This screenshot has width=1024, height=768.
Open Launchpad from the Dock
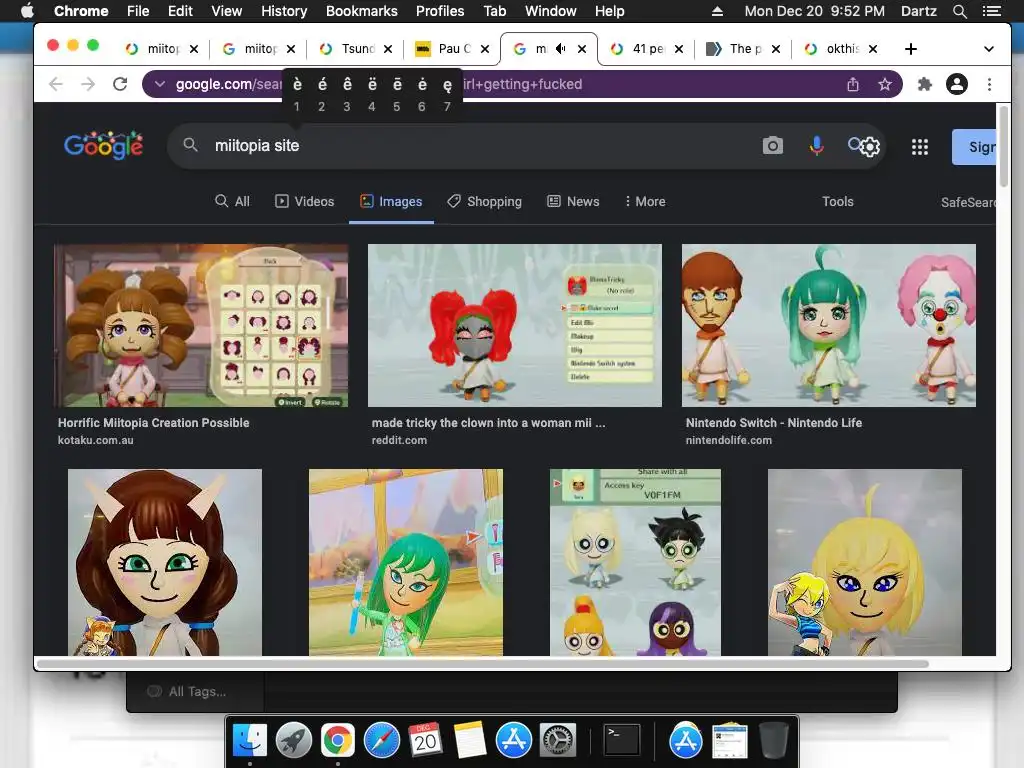click(x=293, y=741)
